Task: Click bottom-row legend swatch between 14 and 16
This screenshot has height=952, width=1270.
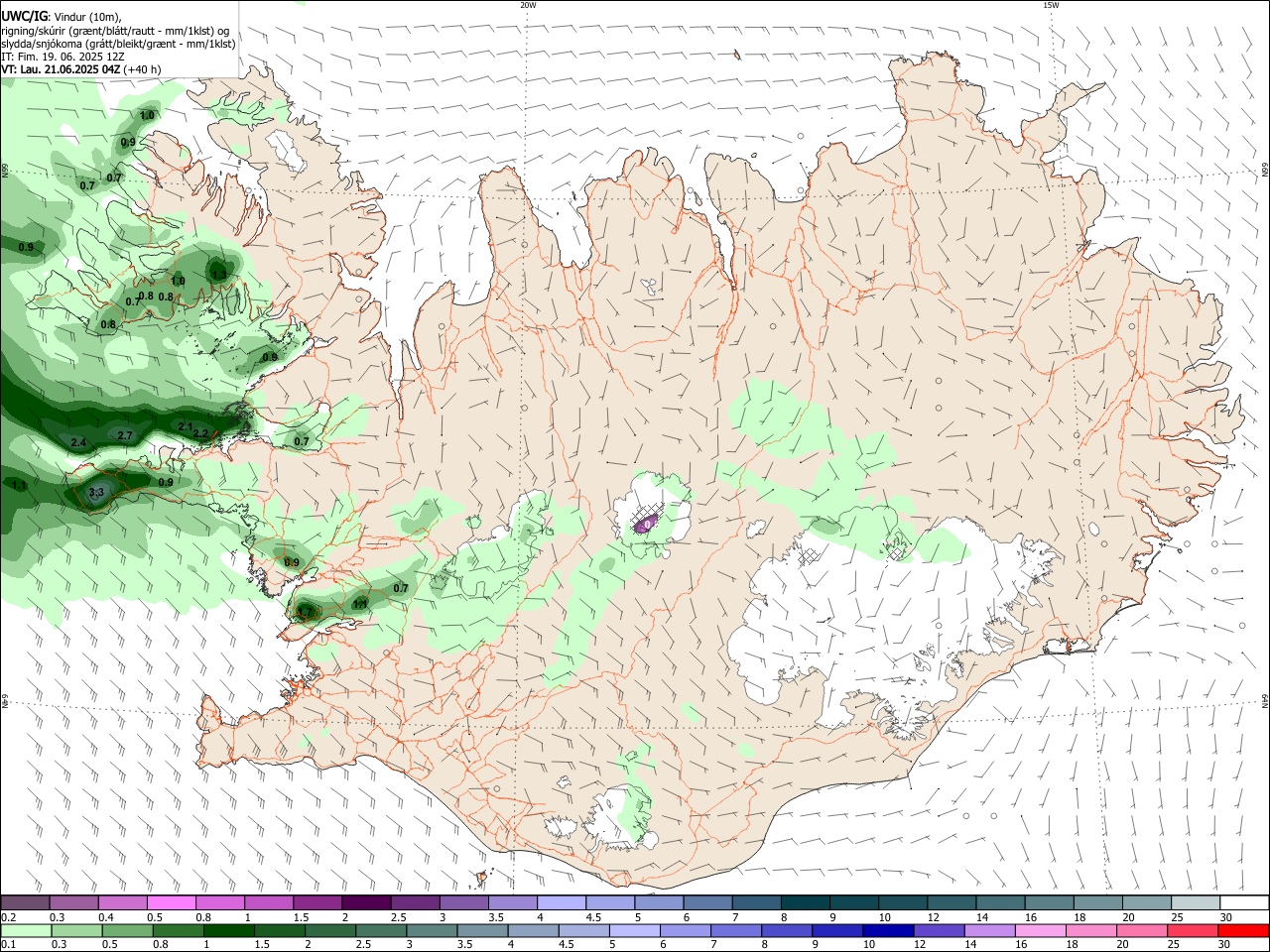Action: pyautogui.click(x=989, y=930)
